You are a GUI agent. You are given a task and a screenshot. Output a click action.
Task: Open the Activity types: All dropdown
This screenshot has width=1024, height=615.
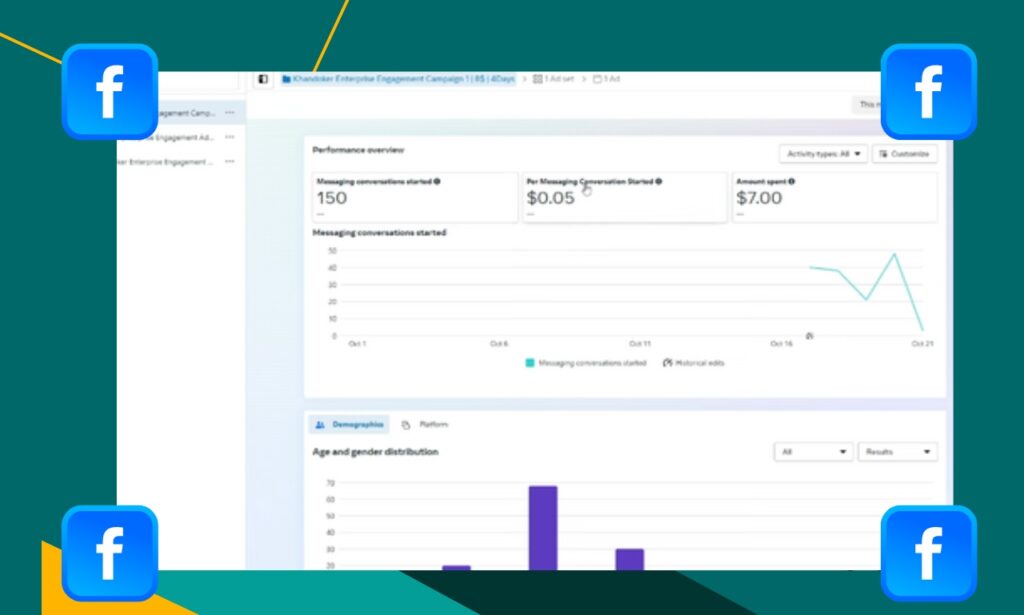click(823, 154)
